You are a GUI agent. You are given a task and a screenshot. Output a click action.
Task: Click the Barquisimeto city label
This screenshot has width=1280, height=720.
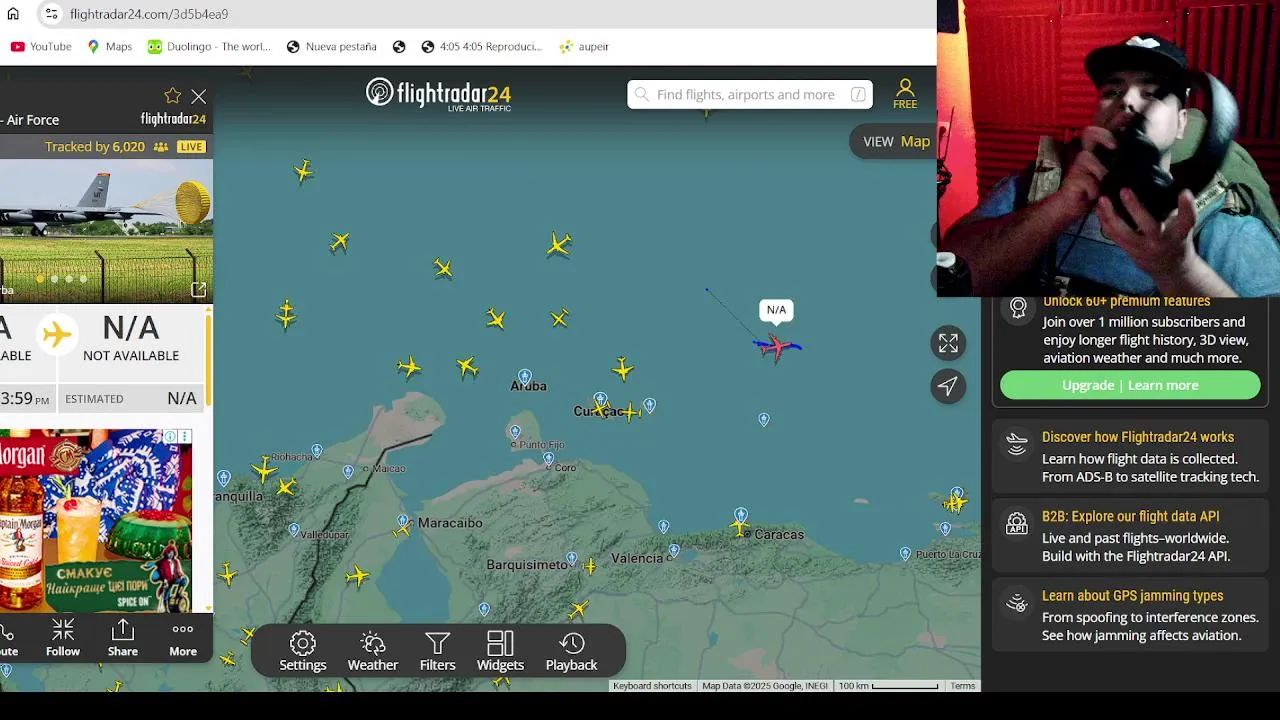click(x=527, y=565)
